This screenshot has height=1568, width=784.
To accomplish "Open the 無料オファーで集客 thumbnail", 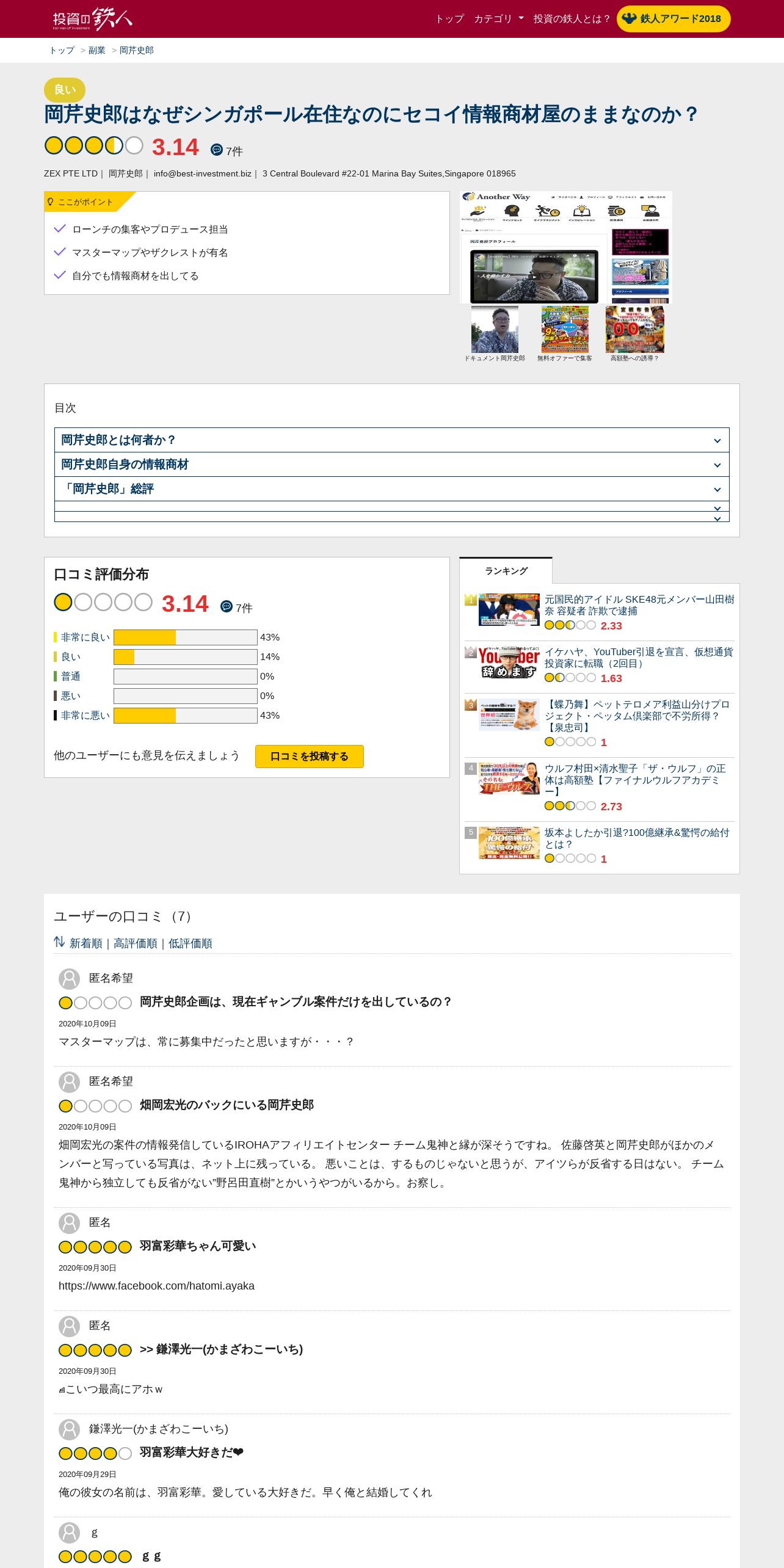I will pyautogui.click(x=565, y=330).
